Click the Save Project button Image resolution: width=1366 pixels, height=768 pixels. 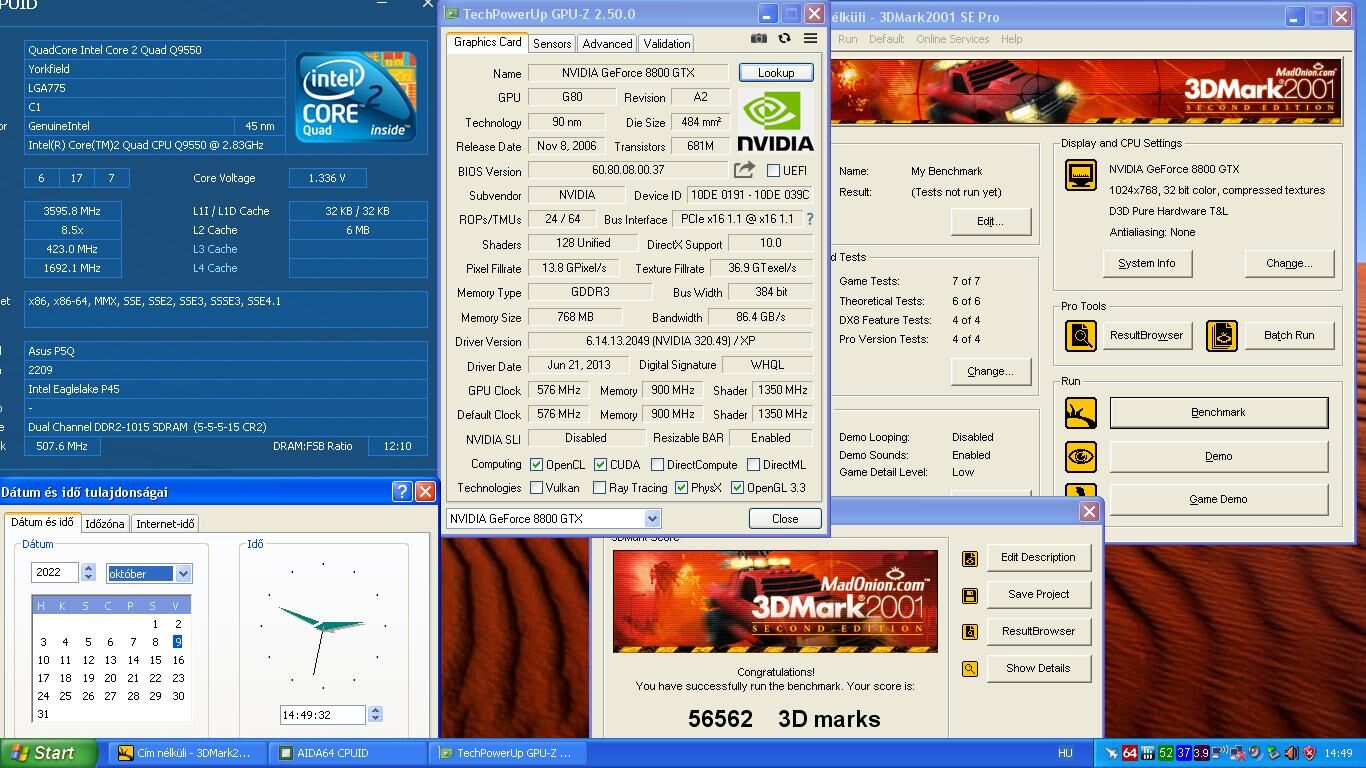[x=1038, y=594]
